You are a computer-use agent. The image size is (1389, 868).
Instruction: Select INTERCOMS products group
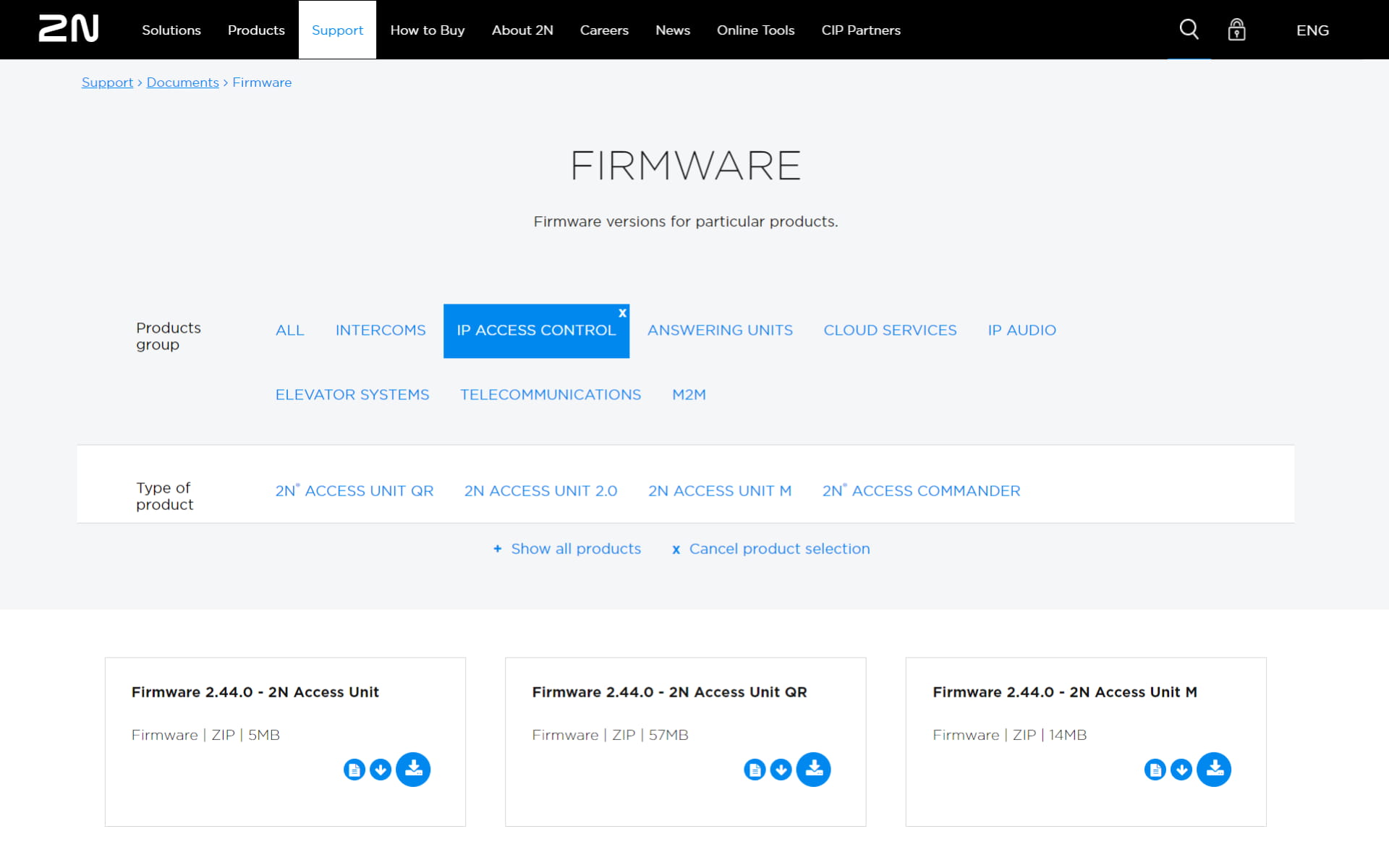tap(381, 330)
